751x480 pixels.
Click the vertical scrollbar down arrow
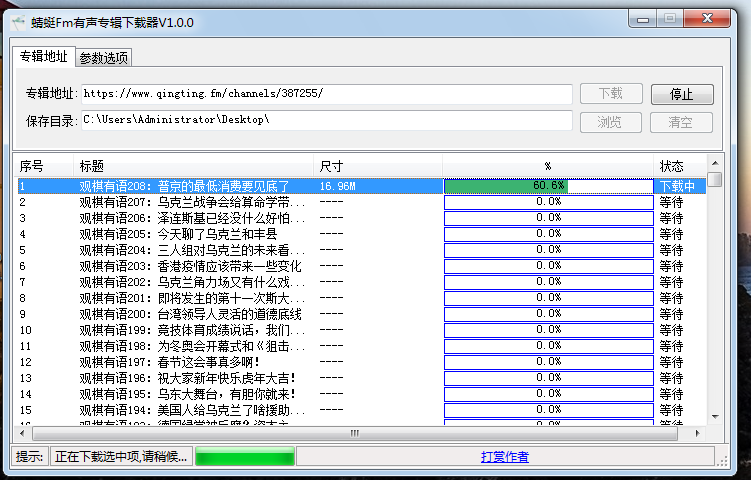click(714, 418)
